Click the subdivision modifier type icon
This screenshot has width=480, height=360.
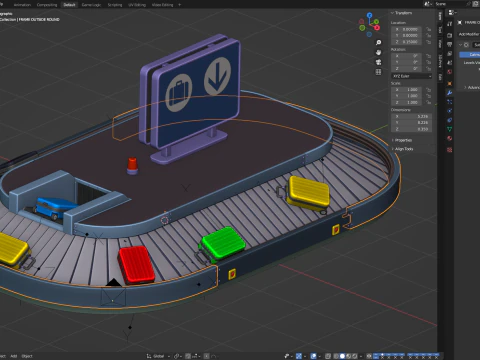(x=466, y=45)
